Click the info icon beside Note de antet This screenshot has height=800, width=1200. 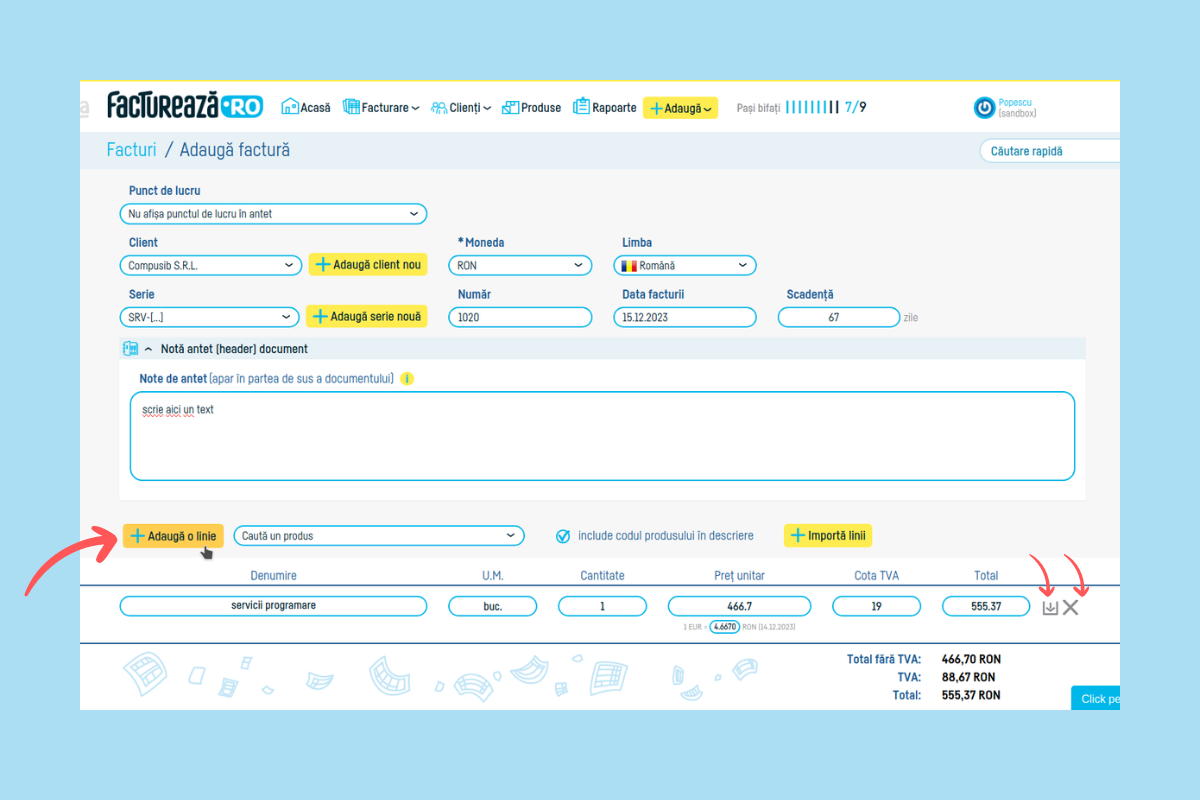pyautogui.click(x=407, y=379)
